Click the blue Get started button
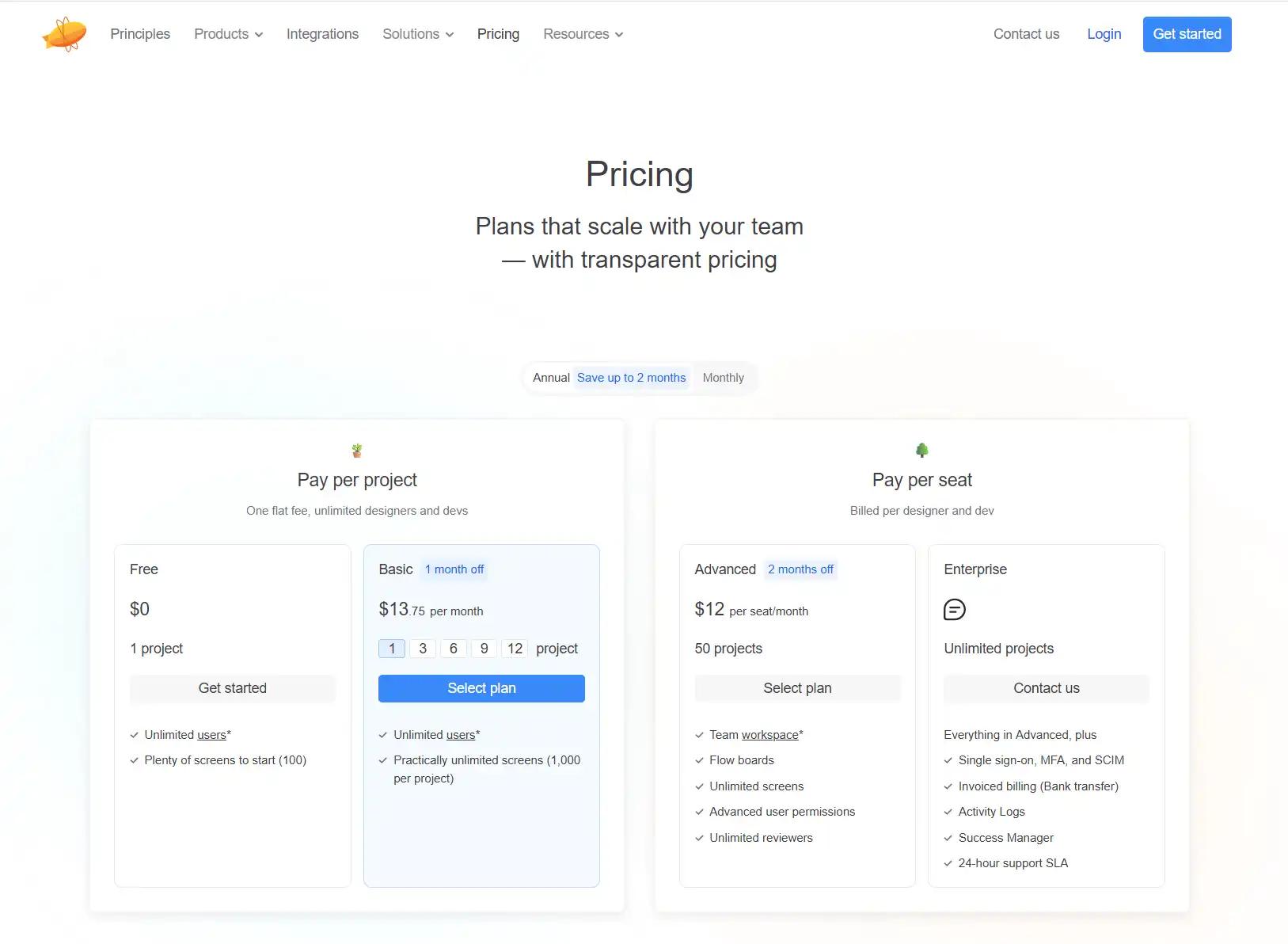 [1186, 34]
